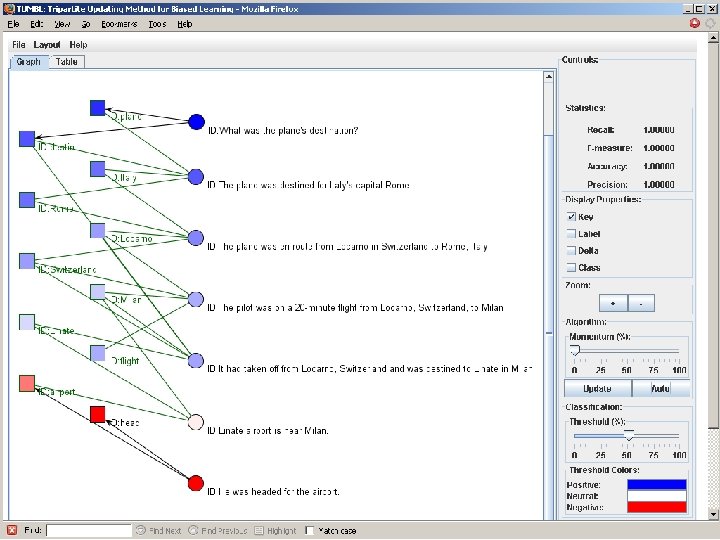Screen dimensions: 720x540
Task: Click the pink square node labeled airport
Action: pos(27,383)
